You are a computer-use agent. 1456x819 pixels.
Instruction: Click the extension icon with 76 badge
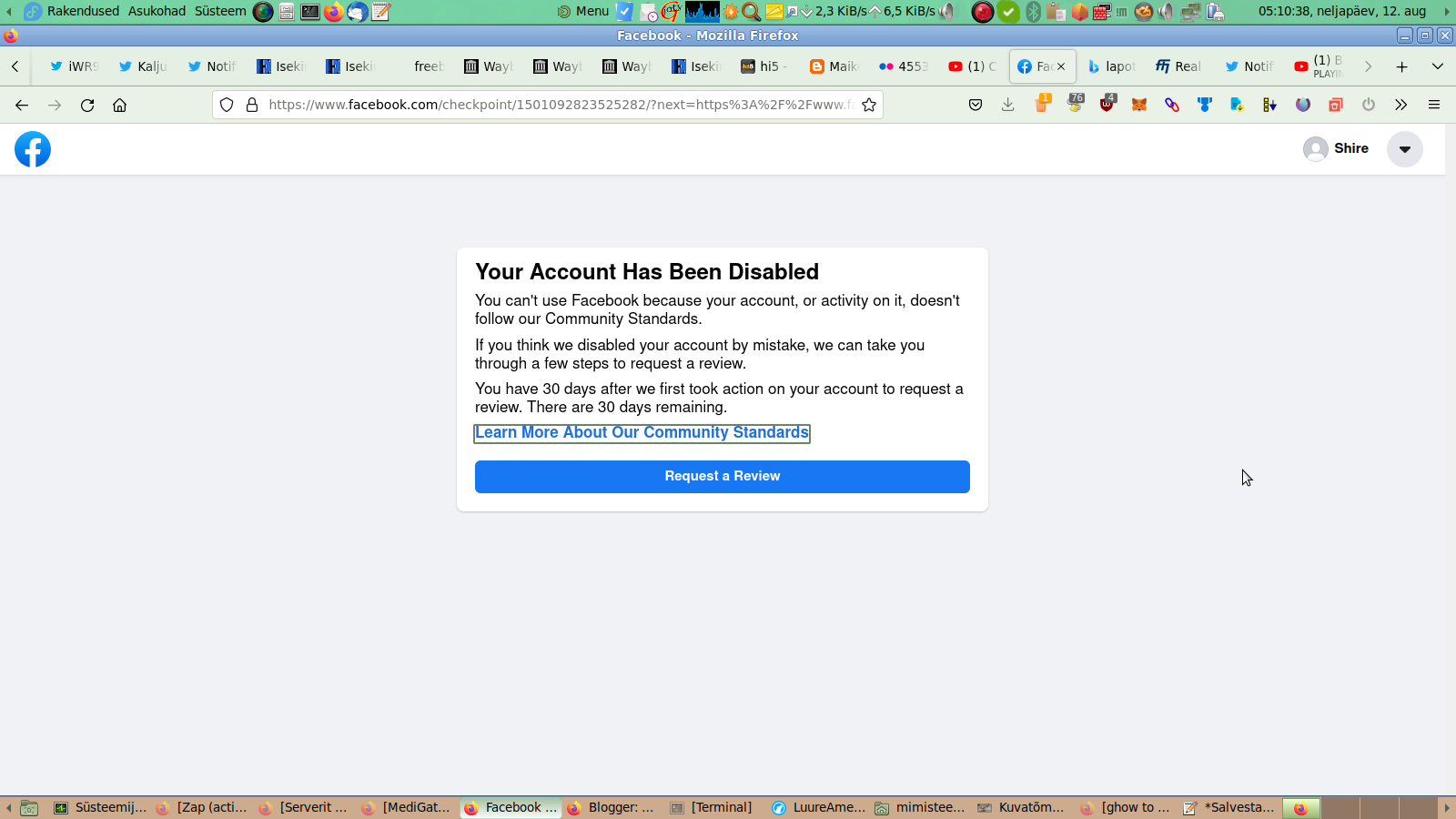click(1075, 104)
